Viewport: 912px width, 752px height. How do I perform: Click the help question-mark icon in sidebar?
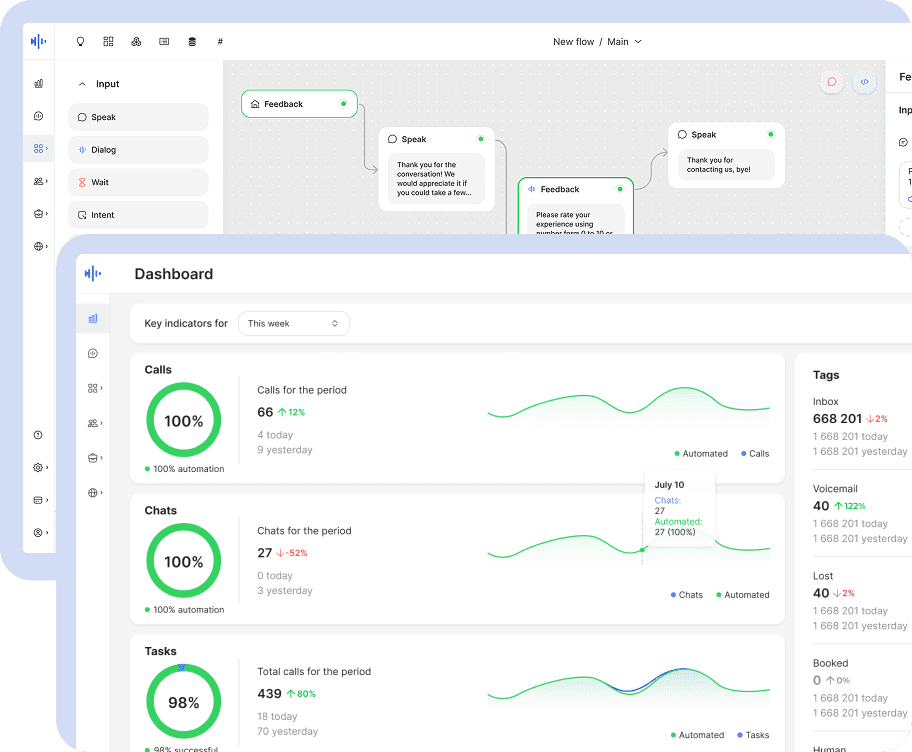pyautogui.click(x=40, y=435)
